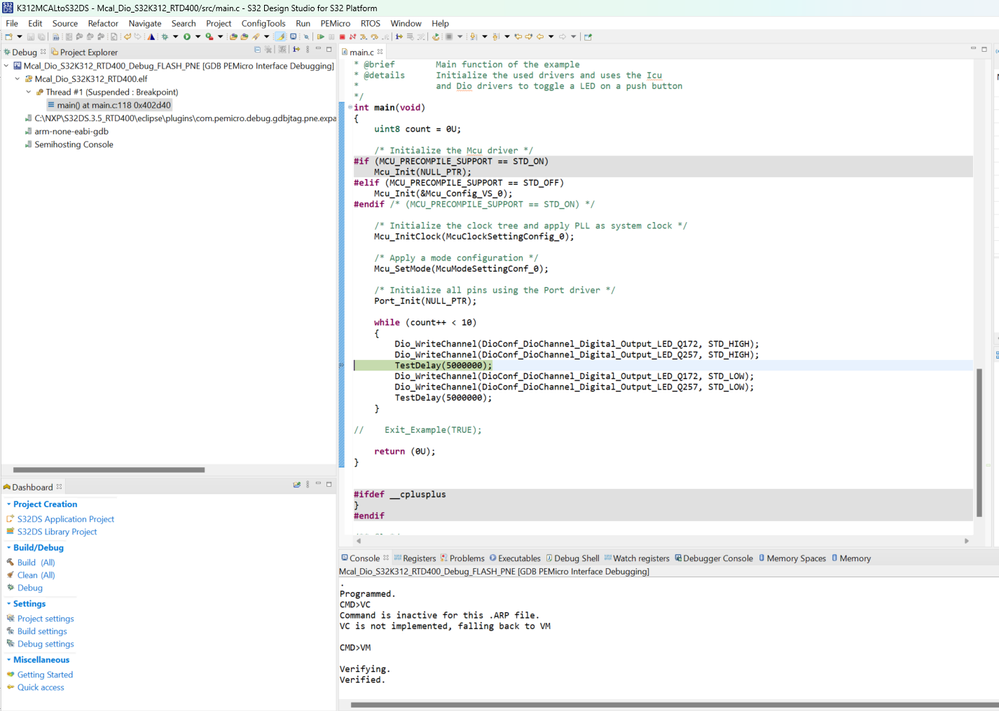
Task: Open S32DS Library Project link
Action: [57, 531]
